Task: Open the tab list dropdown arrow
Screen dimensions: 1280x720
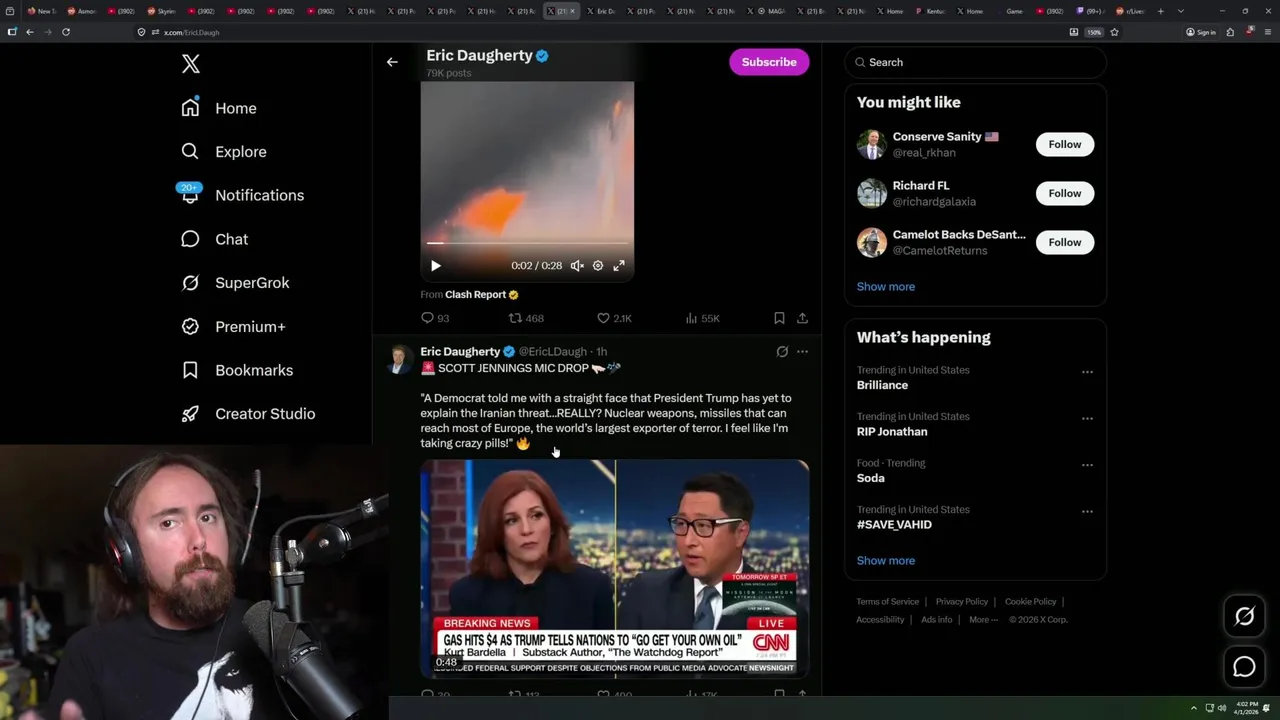Action: click(1181, 11)
